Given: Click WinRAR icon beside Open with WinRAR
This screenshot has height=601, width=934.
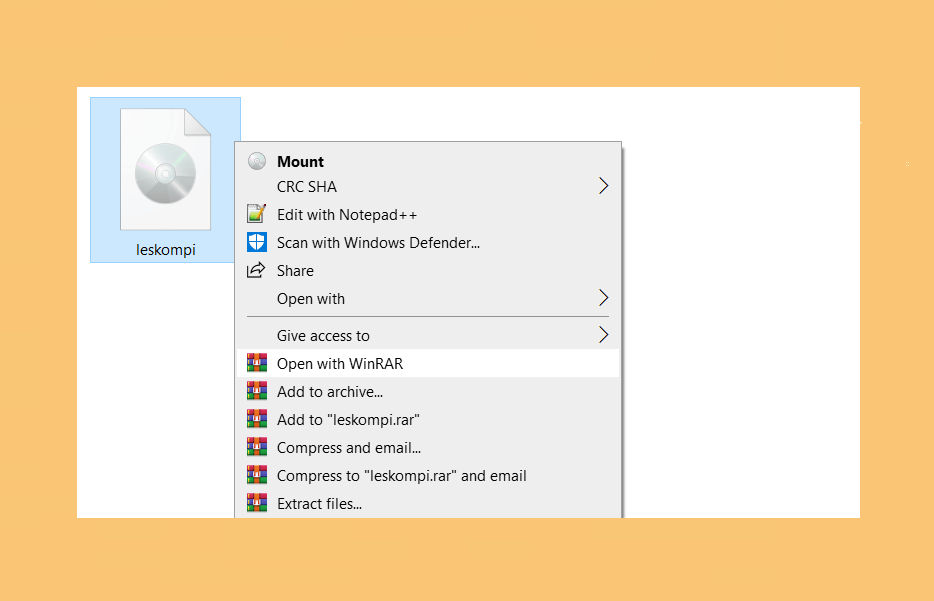Looking at the screenshot, I should tap(257, 363).
